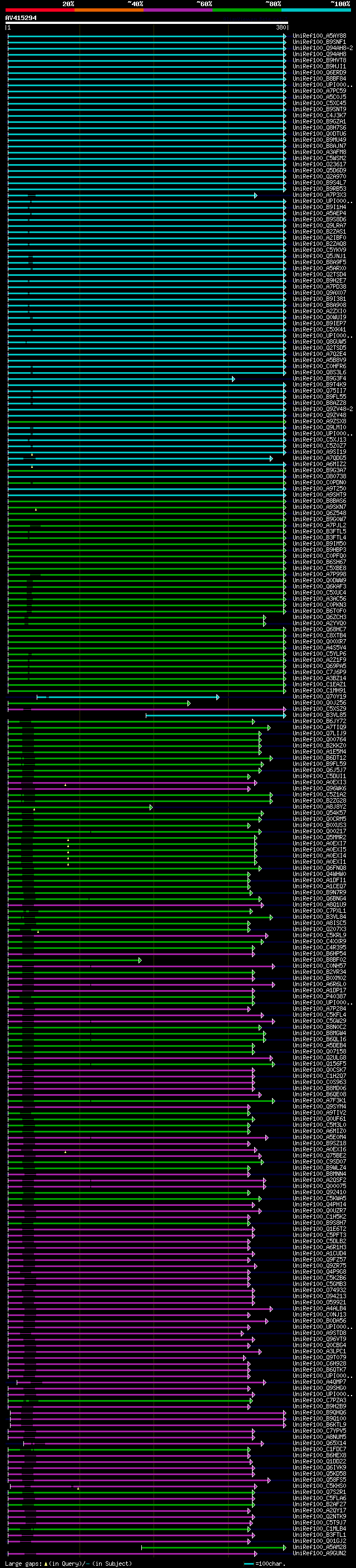The image size is (356, 1568).
Task: Select label UniRef100_A7TIQ9
Action: coord(319,727)
